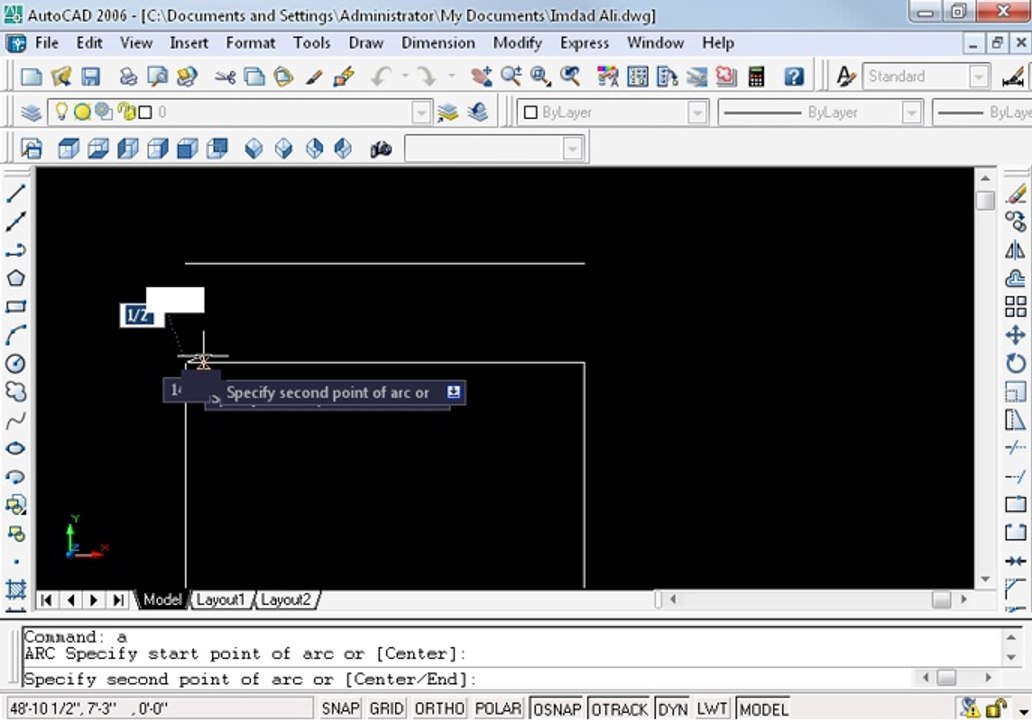
Task: Go to next layout tab arrow
Action: 94,600
